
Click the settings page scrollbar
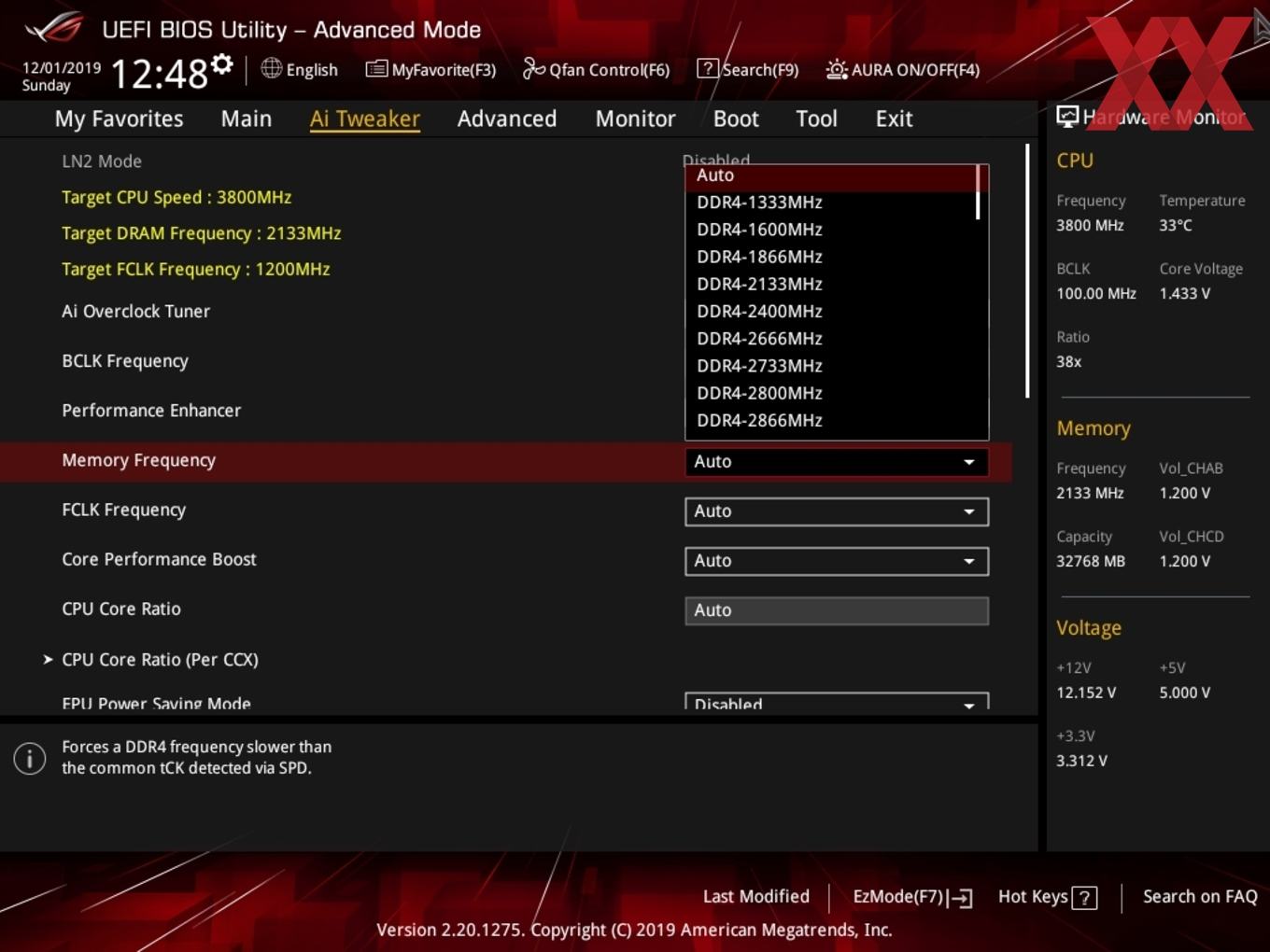pyautogui.click(x=1027, y=271)
